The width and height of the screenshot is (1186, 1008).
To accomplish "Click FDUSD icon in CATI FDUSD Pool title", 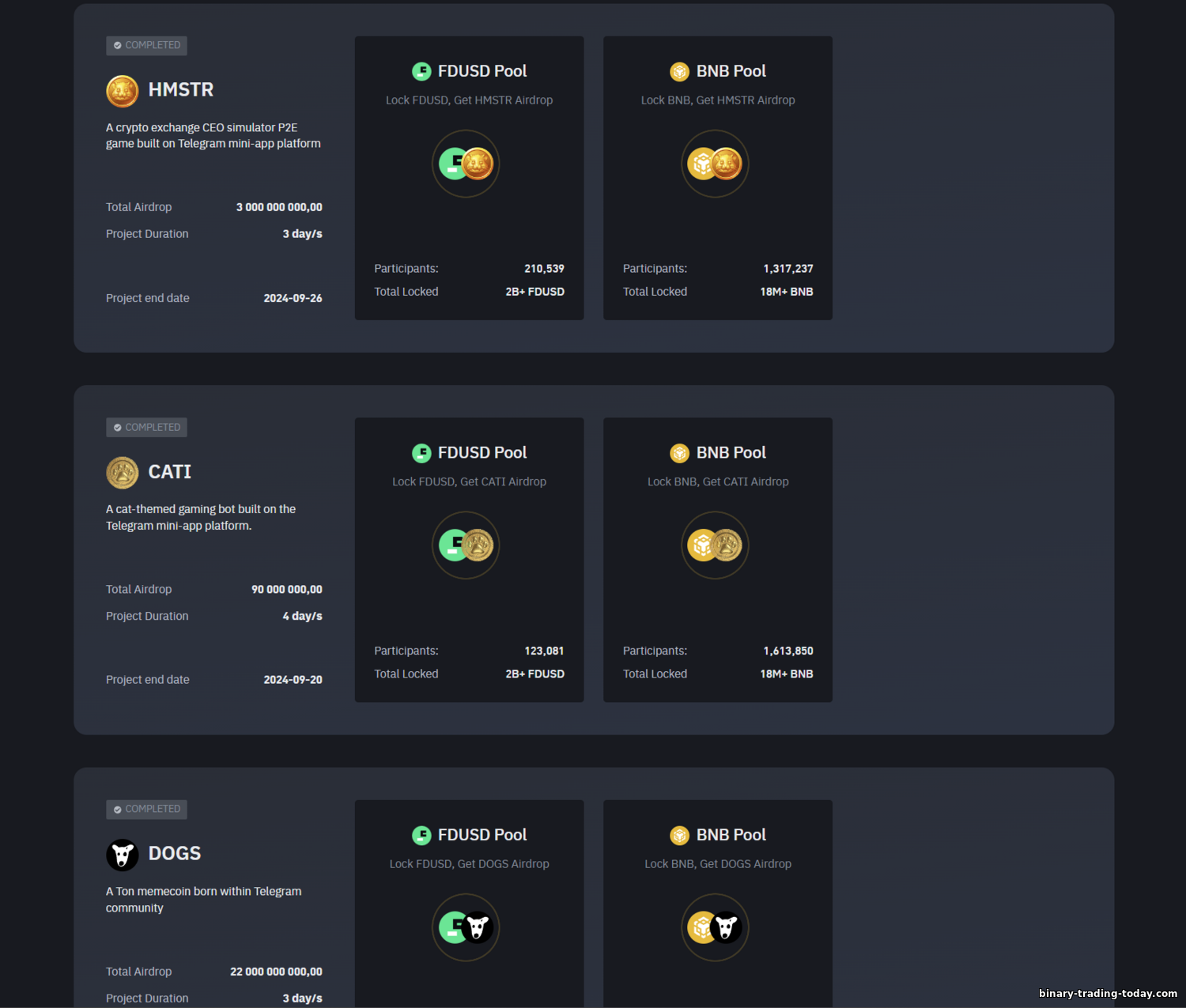I will tap(421, 453).
